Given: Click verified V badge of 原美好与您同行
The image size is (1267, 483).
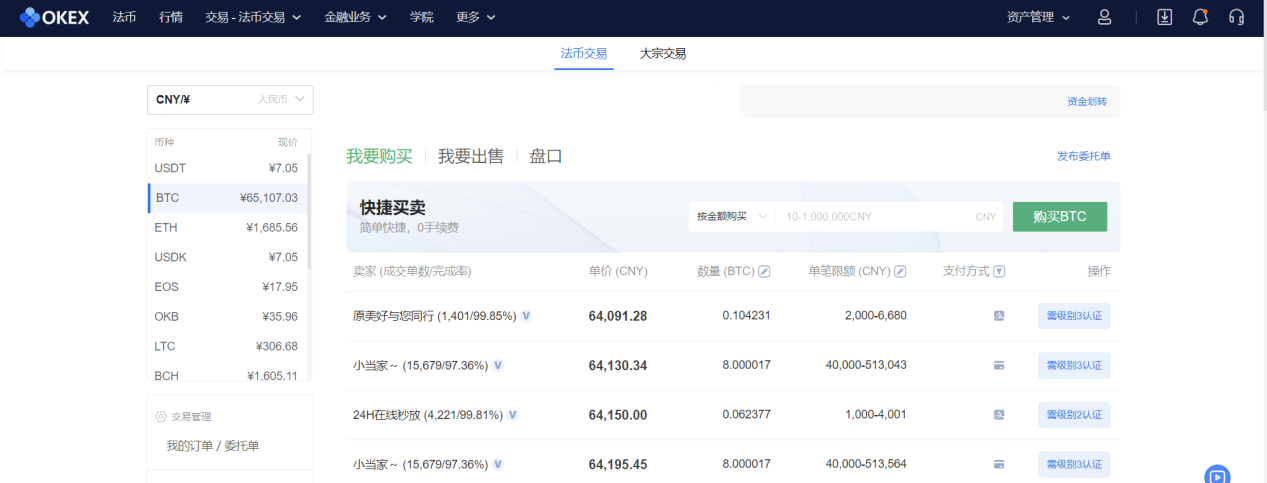Looking at the screenshot, I should (526, 316).
